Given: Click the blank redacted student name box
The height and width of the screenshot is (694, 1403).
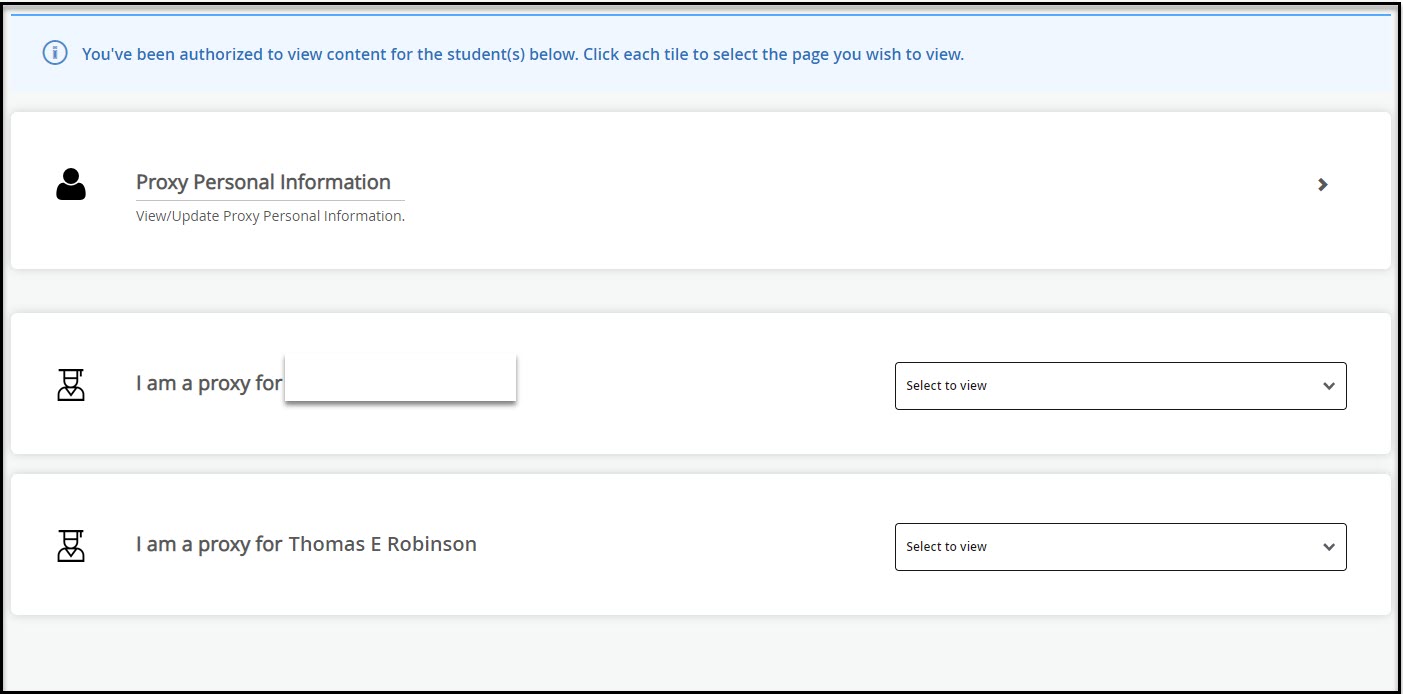Looking at the screenshot, I should tap(400, 378).
